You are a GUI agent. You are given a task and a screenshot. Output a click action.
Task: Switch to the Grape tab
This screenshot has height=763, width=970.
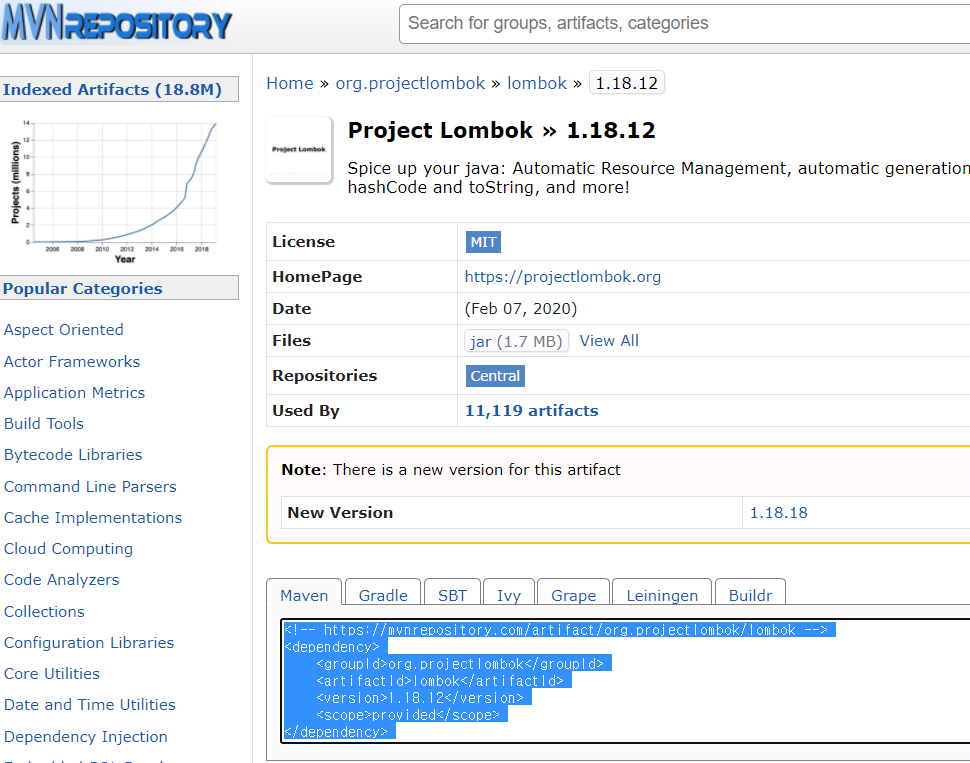coord(573,595)
